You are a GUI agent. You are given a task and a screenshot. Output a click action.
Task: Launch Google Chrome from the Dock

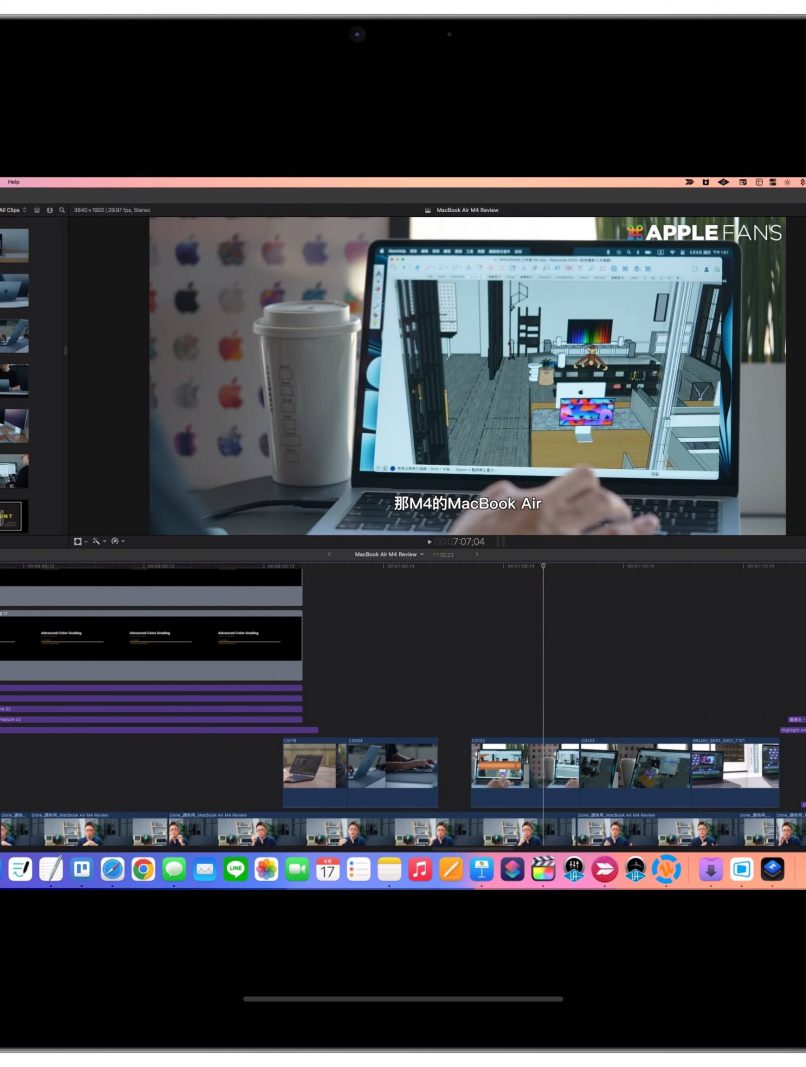point(143,870)
